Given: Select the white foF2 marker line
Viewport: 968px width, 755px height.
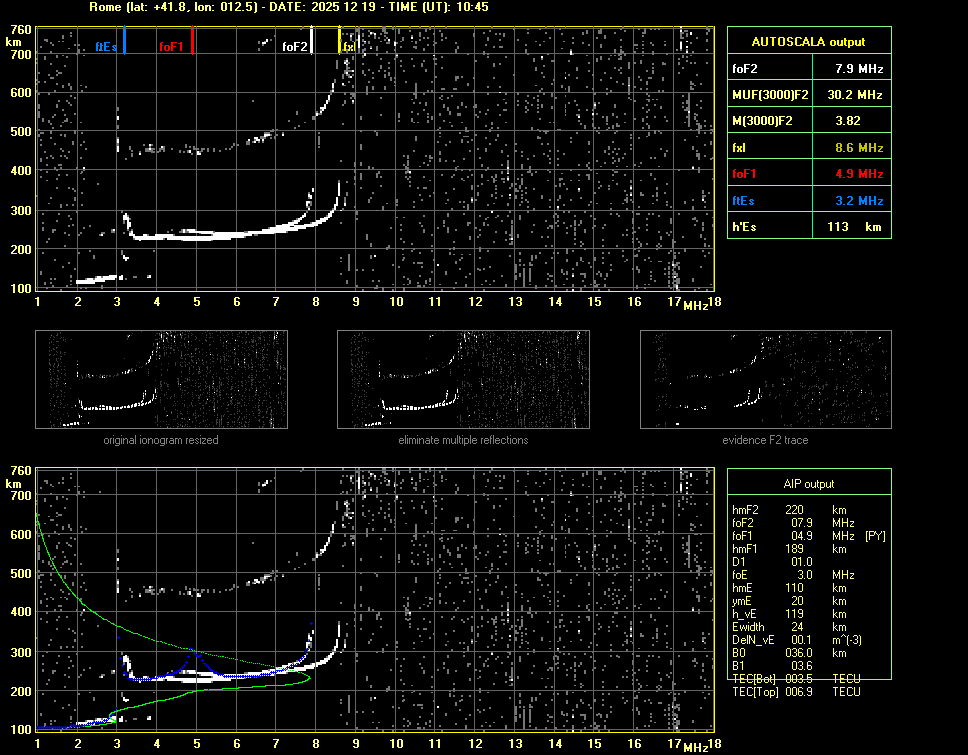Looking at the screenshot, I should 312,41.
